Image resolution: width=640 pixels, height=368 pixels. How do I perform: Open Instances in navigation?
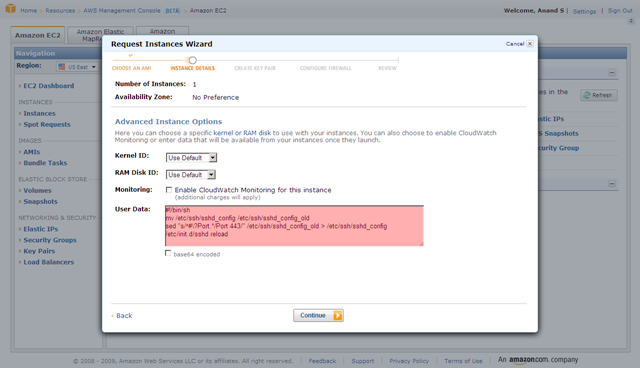coord(39,113)
